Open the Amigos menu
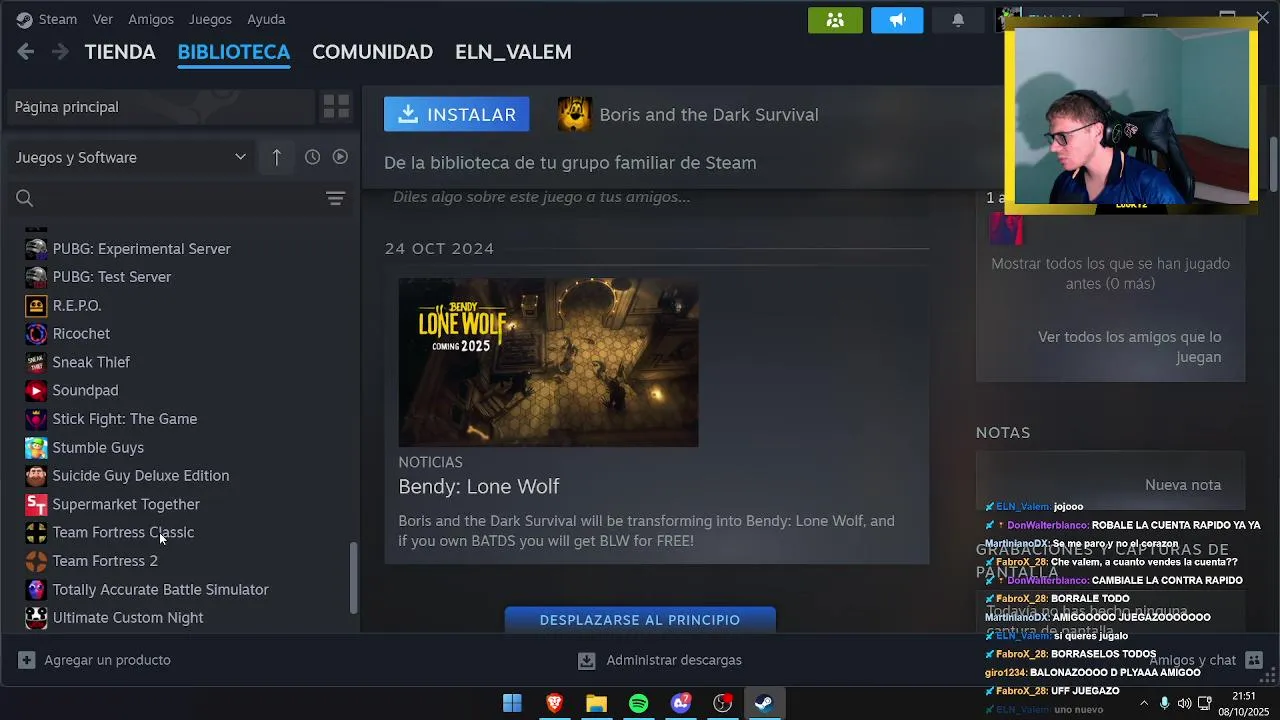The image size is (1280, 720). (x=151, y=19)
